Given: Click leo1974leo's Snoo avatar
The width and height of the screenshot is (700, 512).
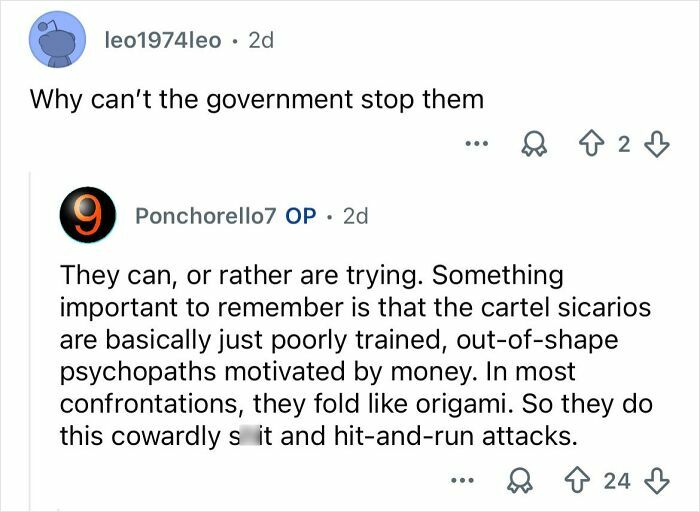Looking at the screenshot, I should (x=58, y=40).
